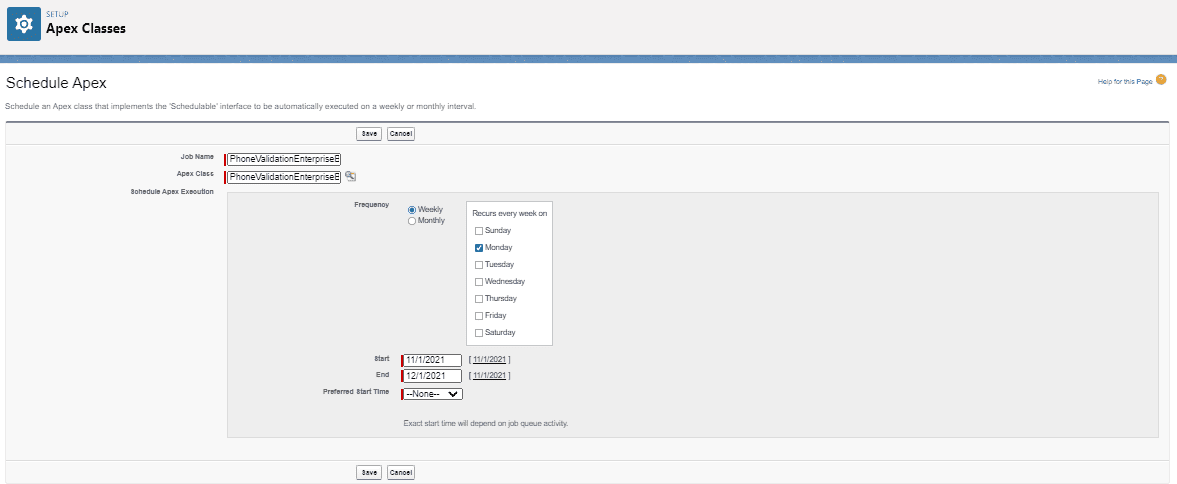Toggle the Friday checkbox

[479, 316]
